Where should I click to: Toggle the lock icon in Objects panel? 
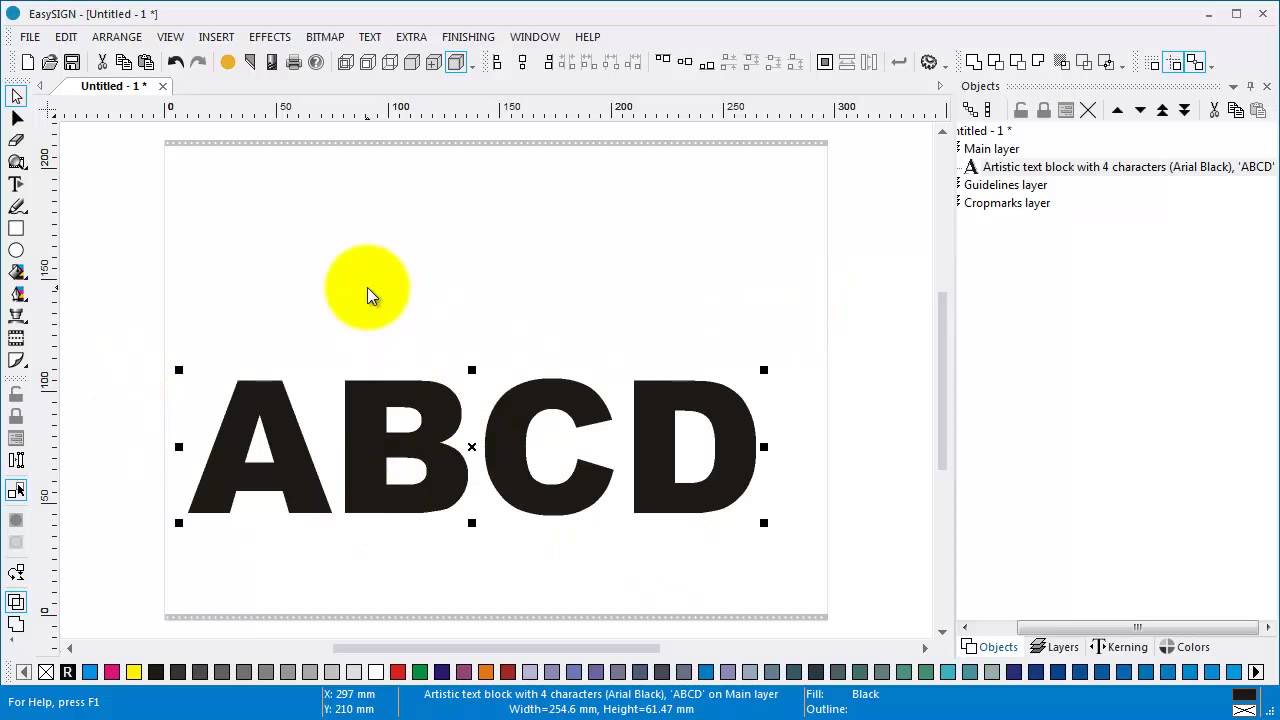[x=1043, y=110]
